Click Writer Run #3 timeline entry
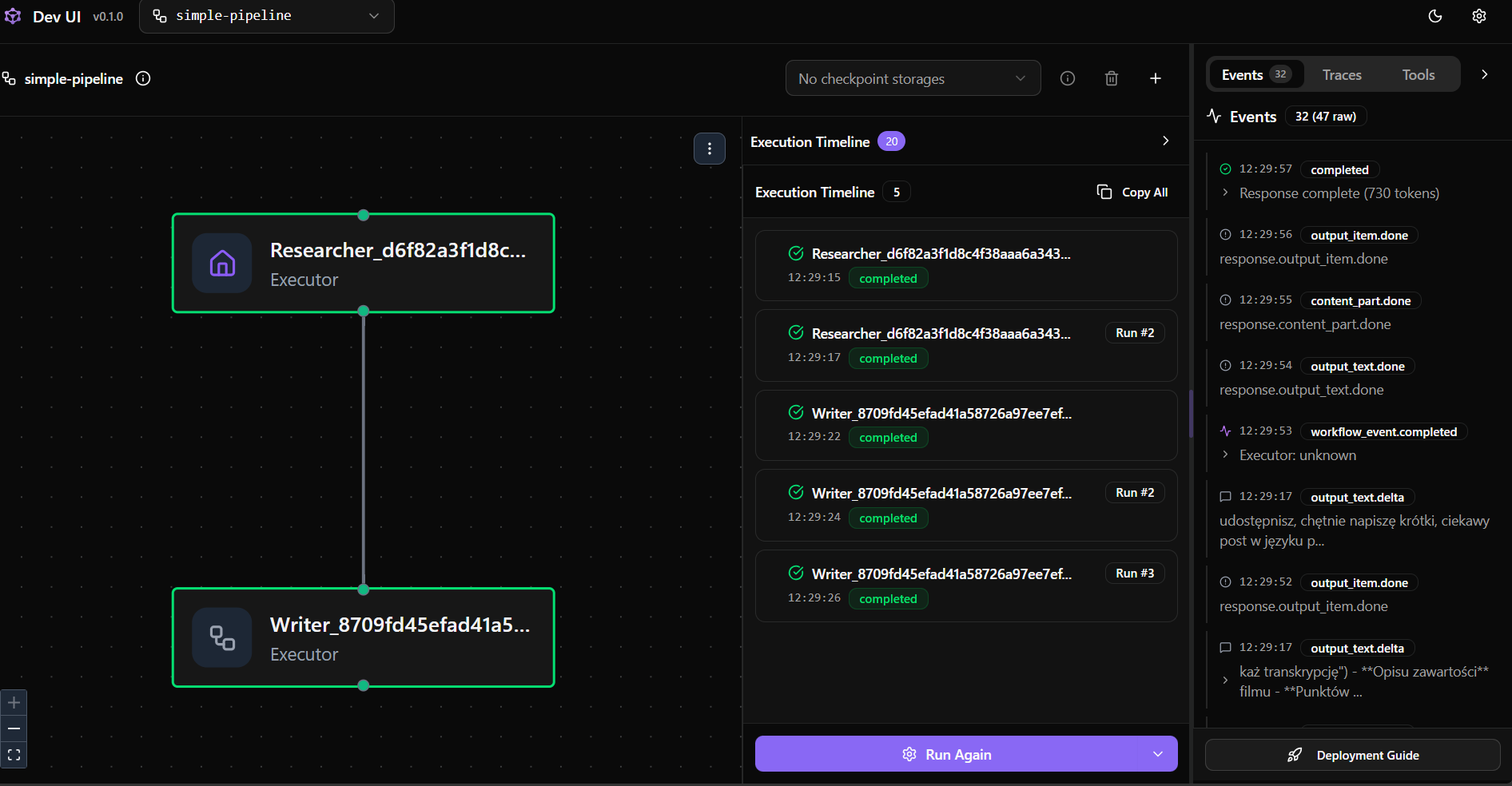 966,586
